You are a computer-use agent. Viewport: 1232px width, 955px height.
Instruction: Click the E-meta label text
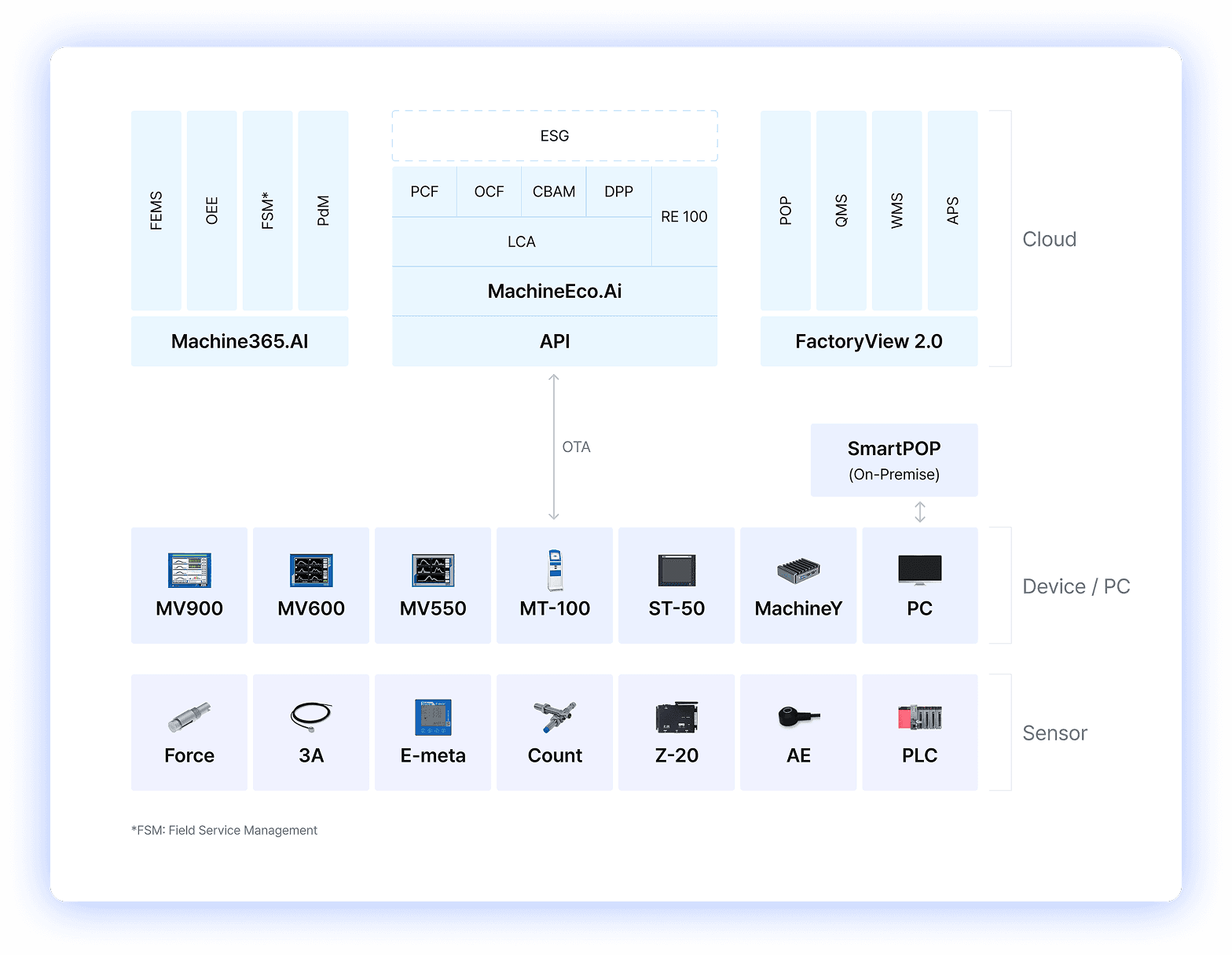click(433, 755)
